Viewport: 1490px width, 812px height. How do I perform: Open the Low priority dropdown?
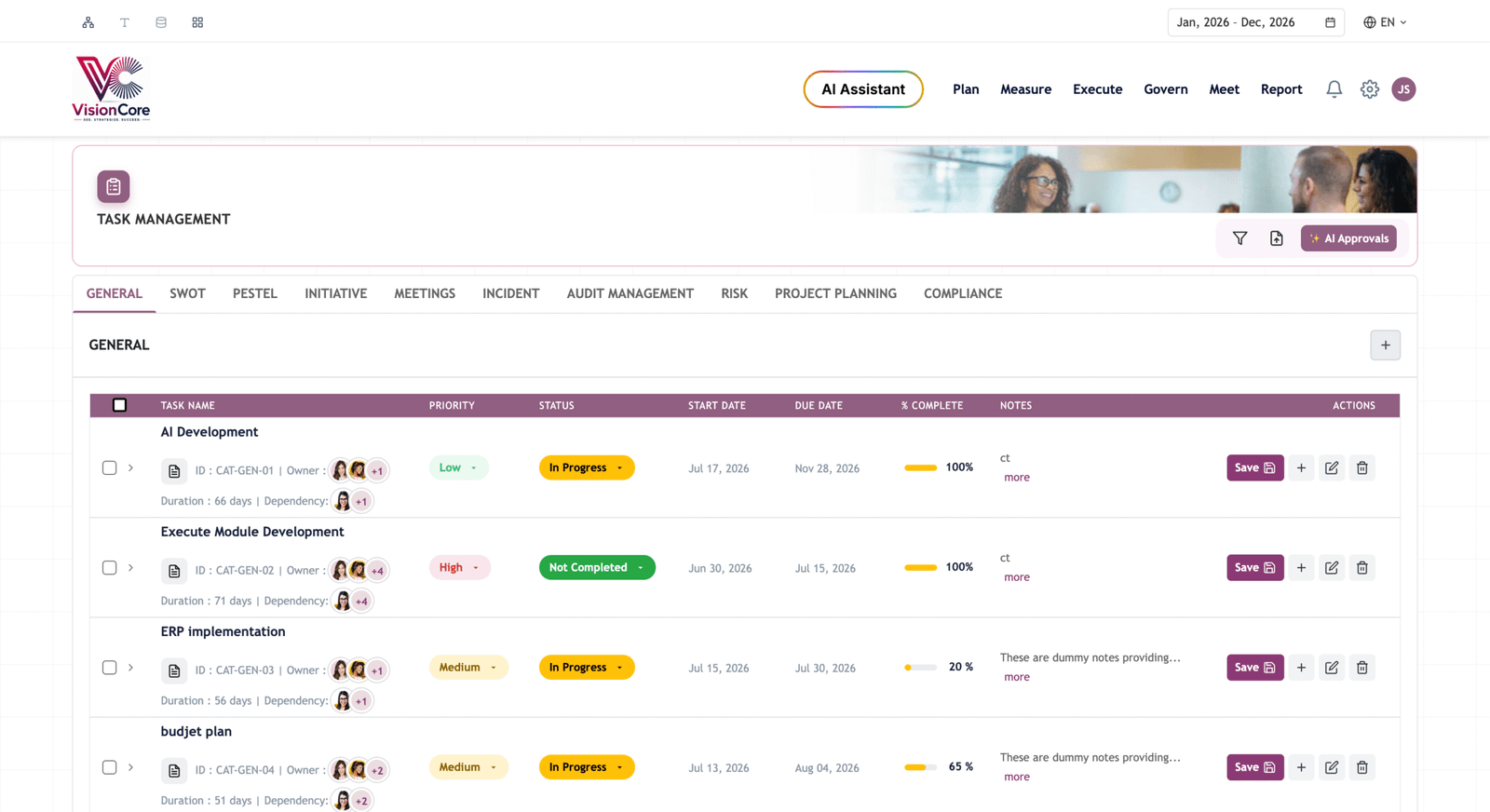(x=458, y=467)
